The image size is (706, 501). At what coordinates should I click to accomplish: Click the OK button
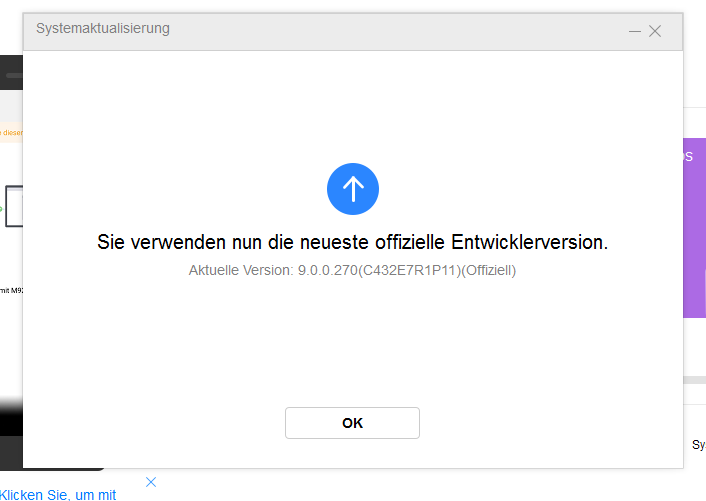coord(352,423)
